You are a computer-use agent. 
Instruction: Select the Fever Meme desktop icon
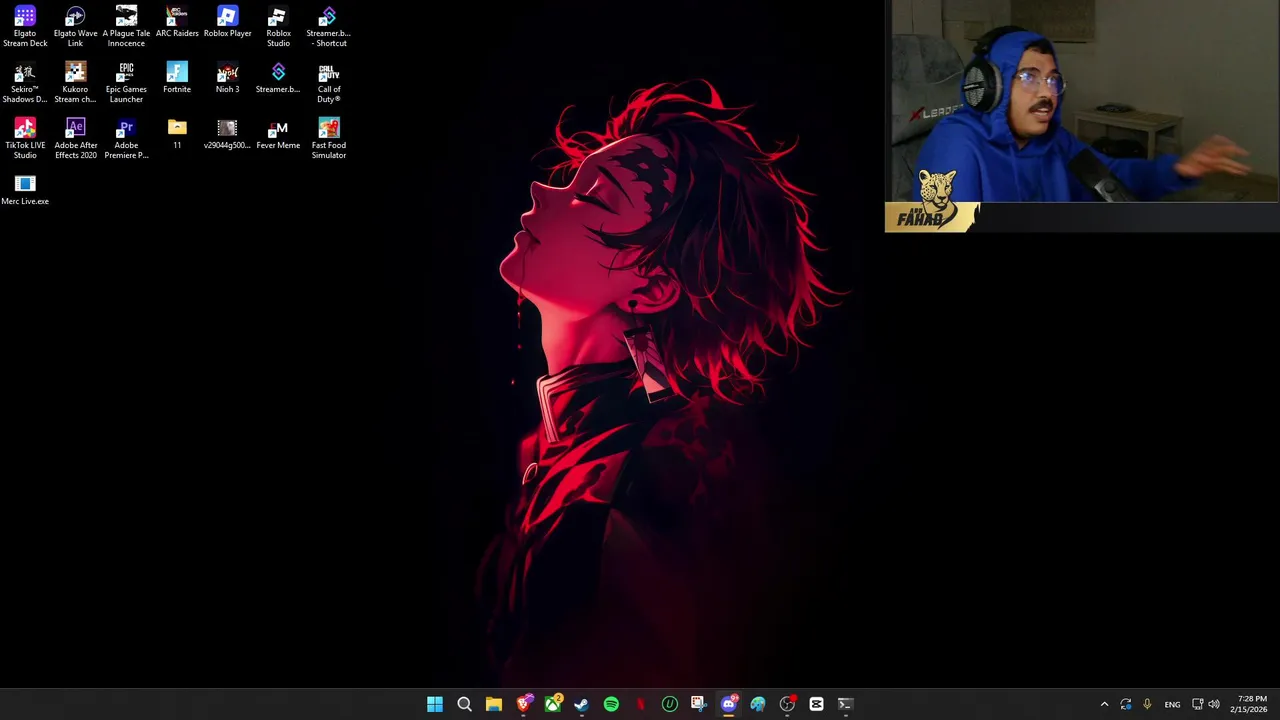[278, 134]
